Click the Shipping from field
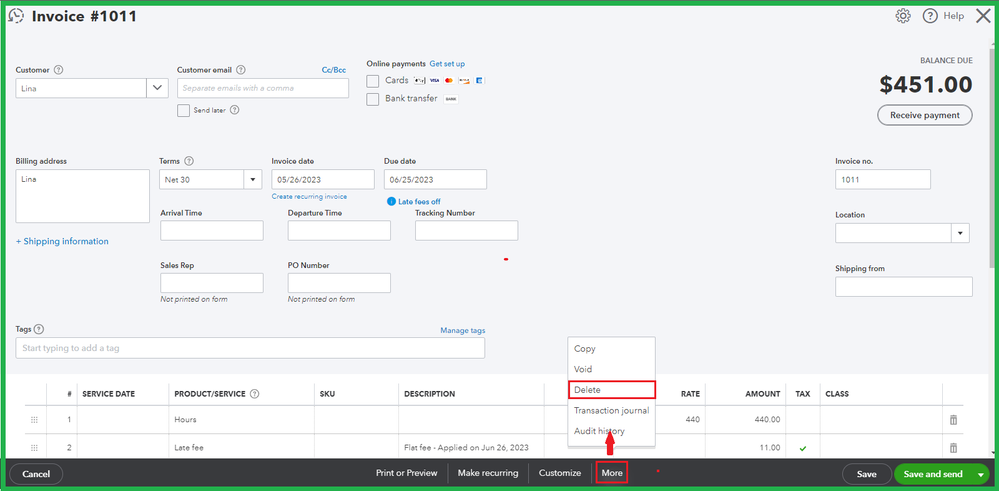Image resolution: width=999 pixels, height=491 pixels. point(904,287)
